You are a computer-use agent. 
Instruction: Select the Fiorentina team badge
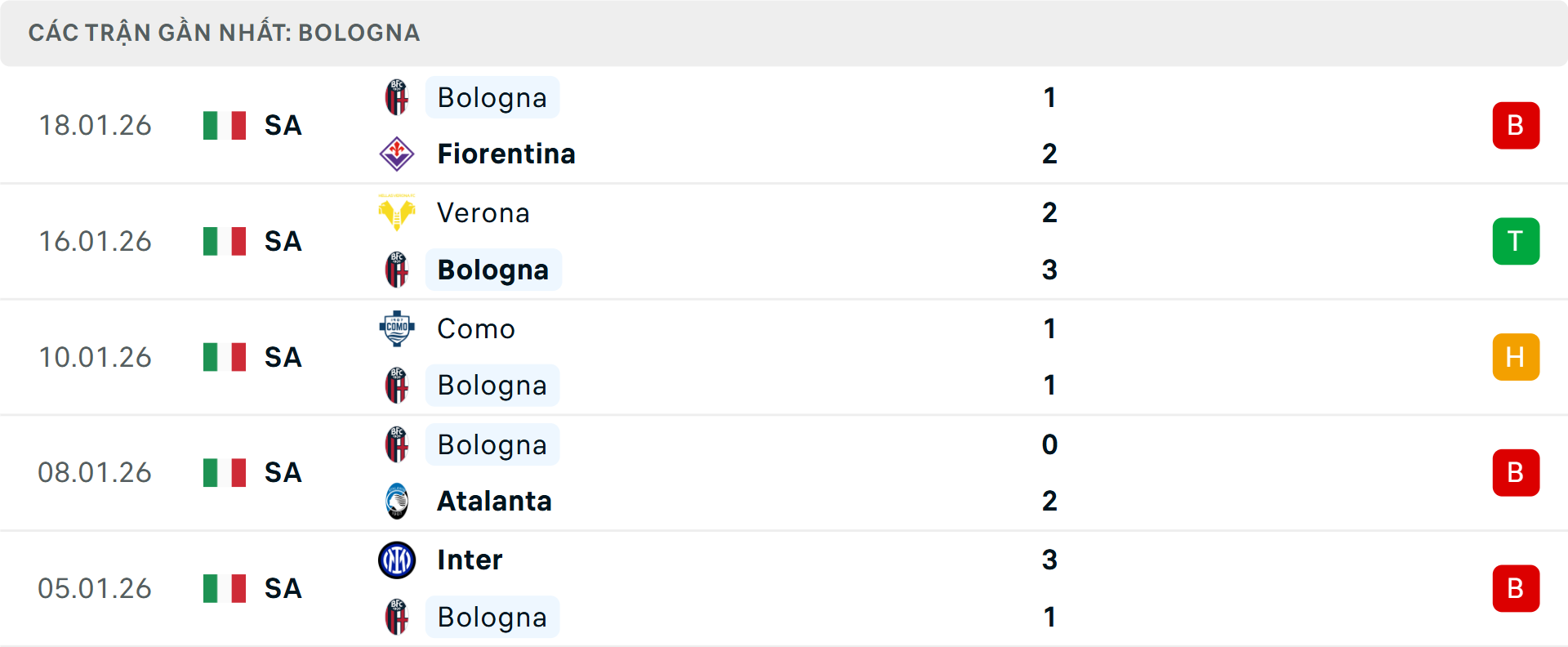pyautogui.click(x=397, y=154)
